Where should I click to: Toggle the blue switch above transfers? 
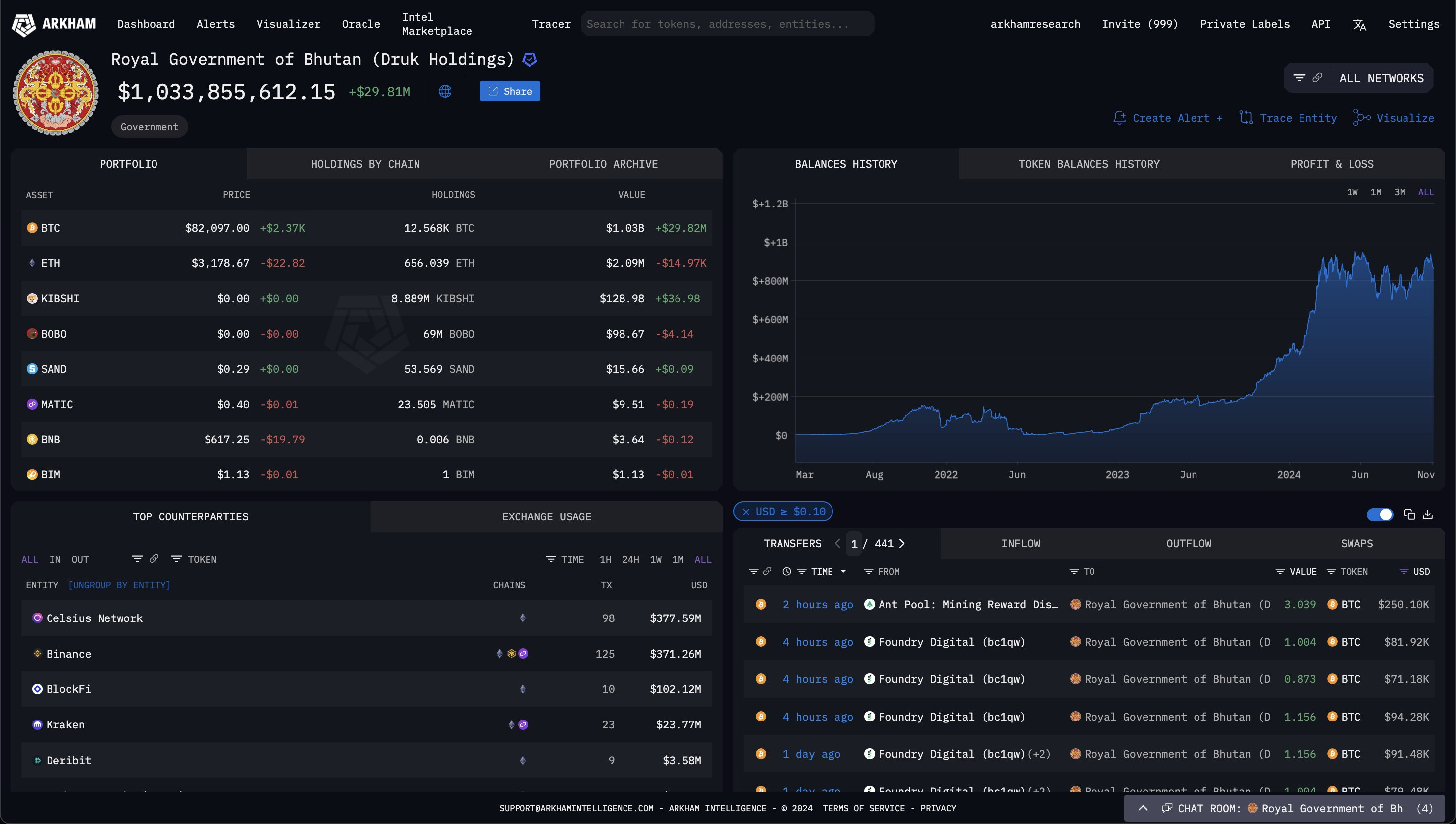1380,515
